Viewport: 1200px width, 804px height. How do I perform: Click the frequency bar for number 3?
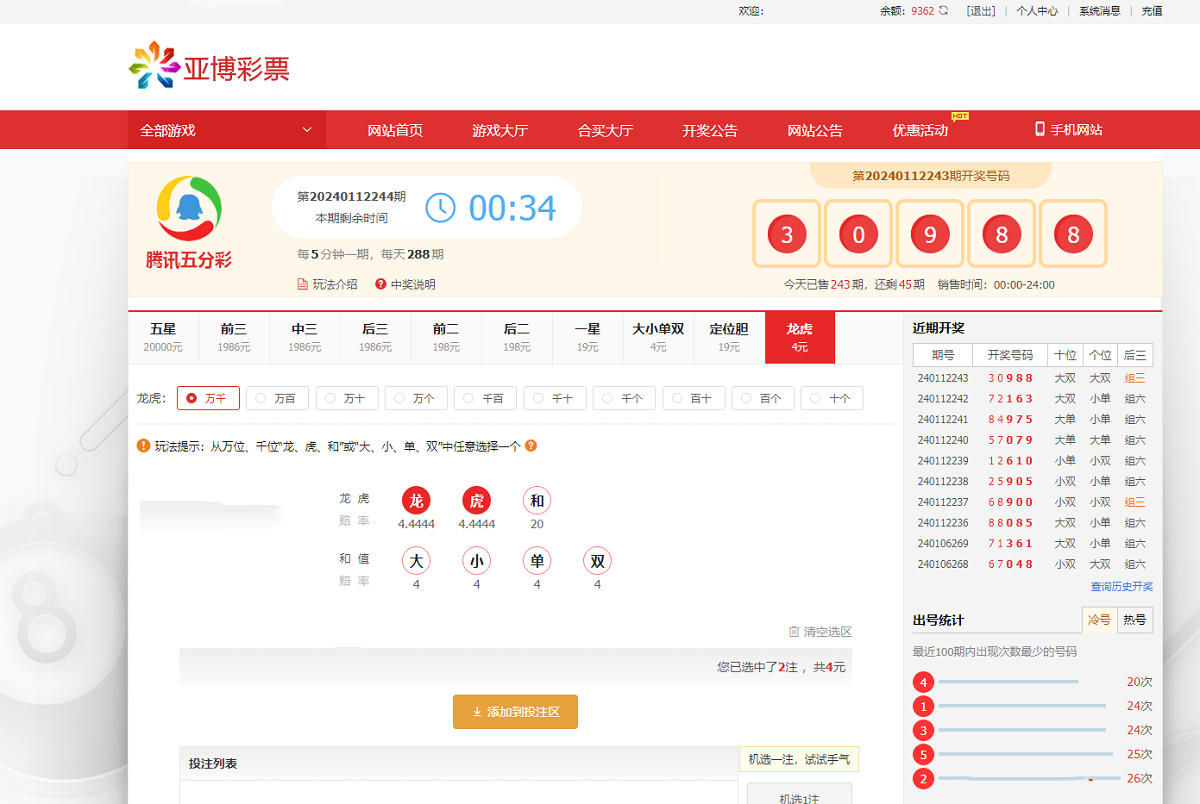tap(1022, 730)
